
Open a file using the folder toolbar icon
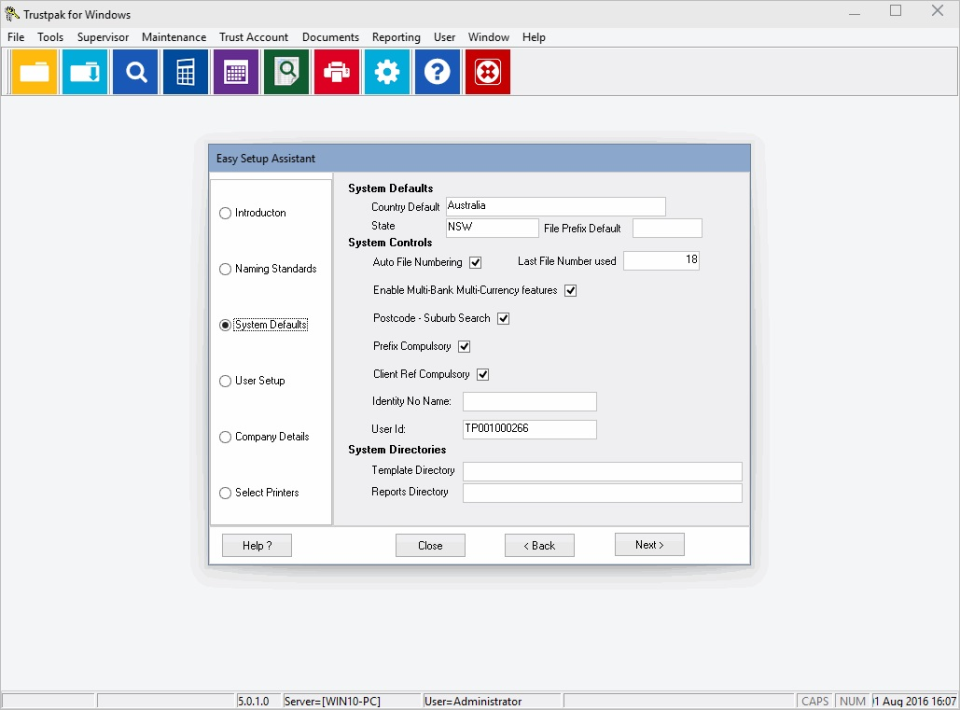(34, 71)
